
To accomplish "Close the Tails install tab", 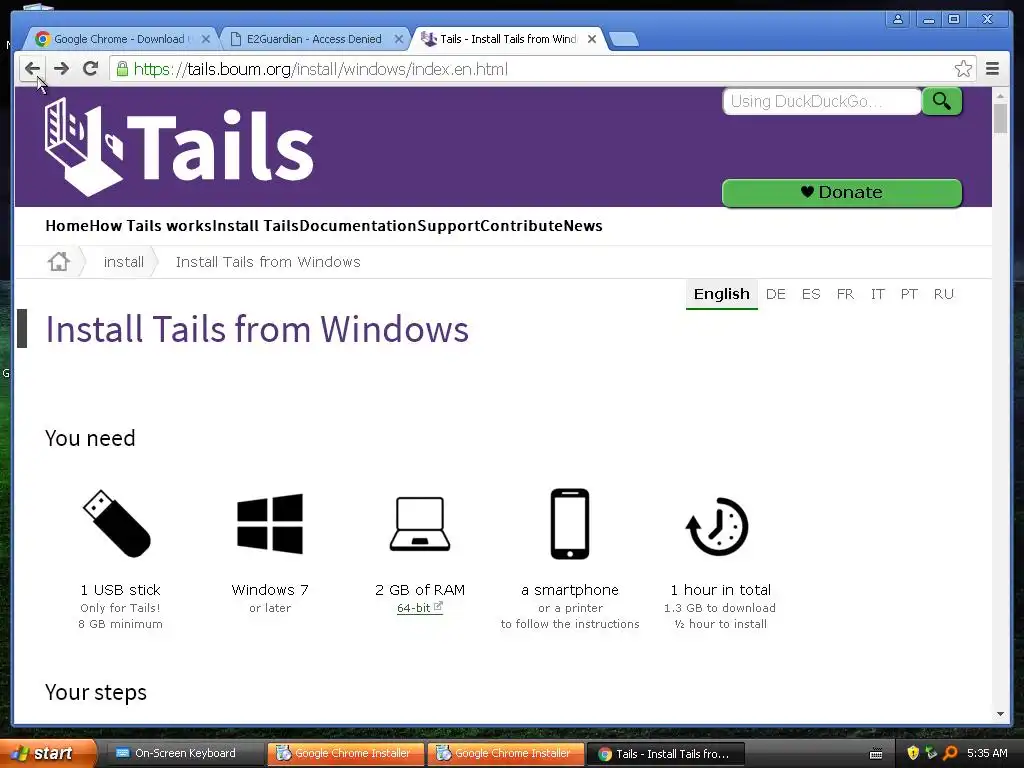I will [592, 39].
